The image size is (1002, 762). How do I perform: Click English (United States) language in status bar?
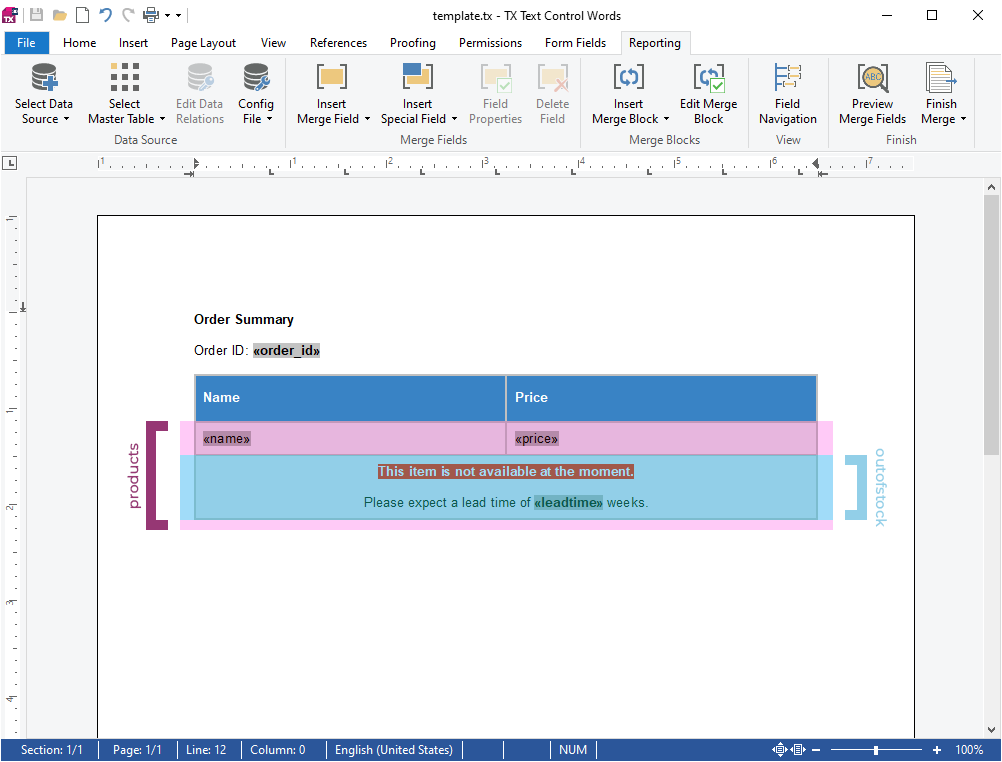pos(394,750)
